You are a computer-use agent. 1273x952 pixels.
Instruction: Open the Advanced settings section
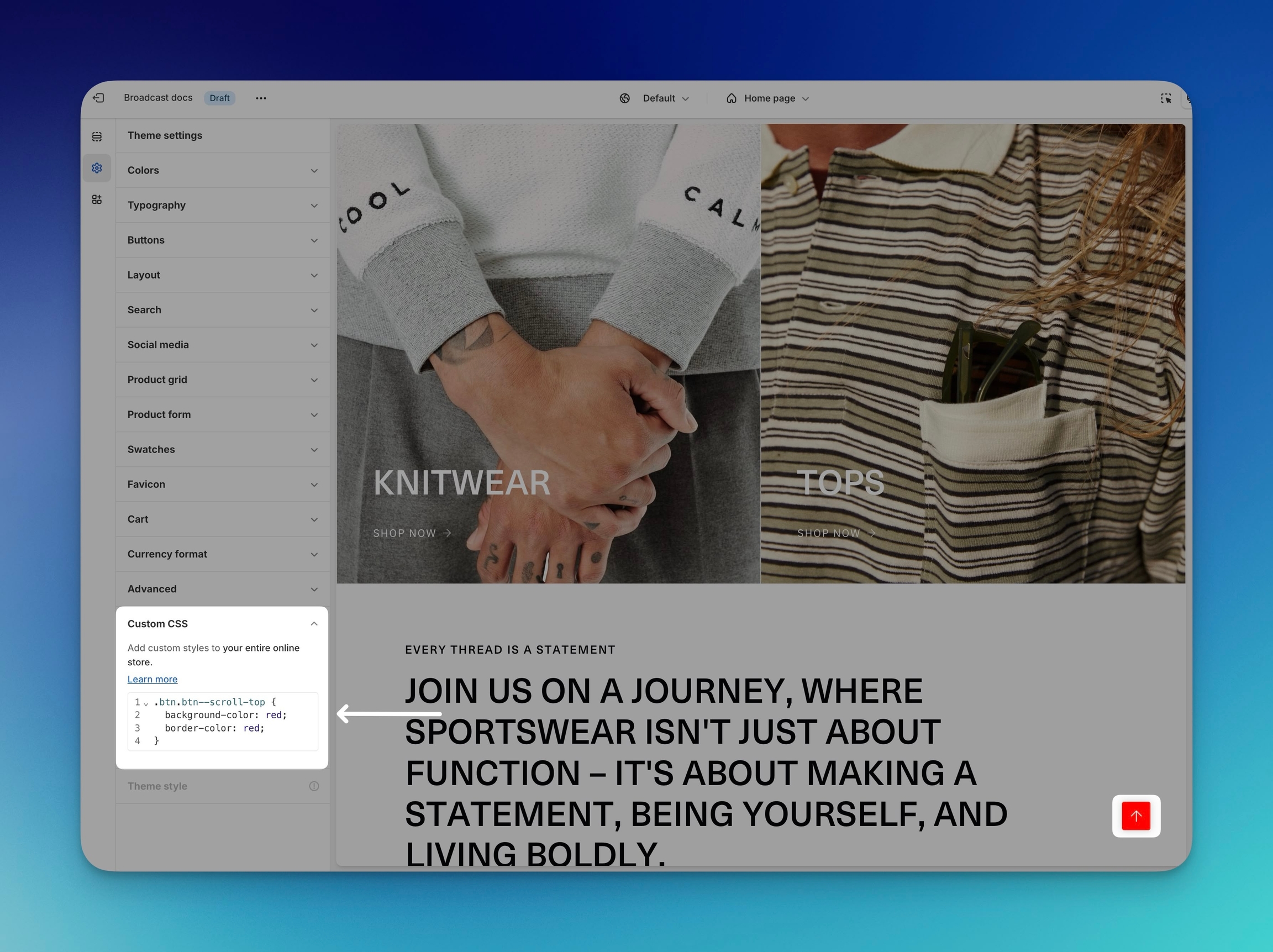pyautogui.click(x=222, y=589)
